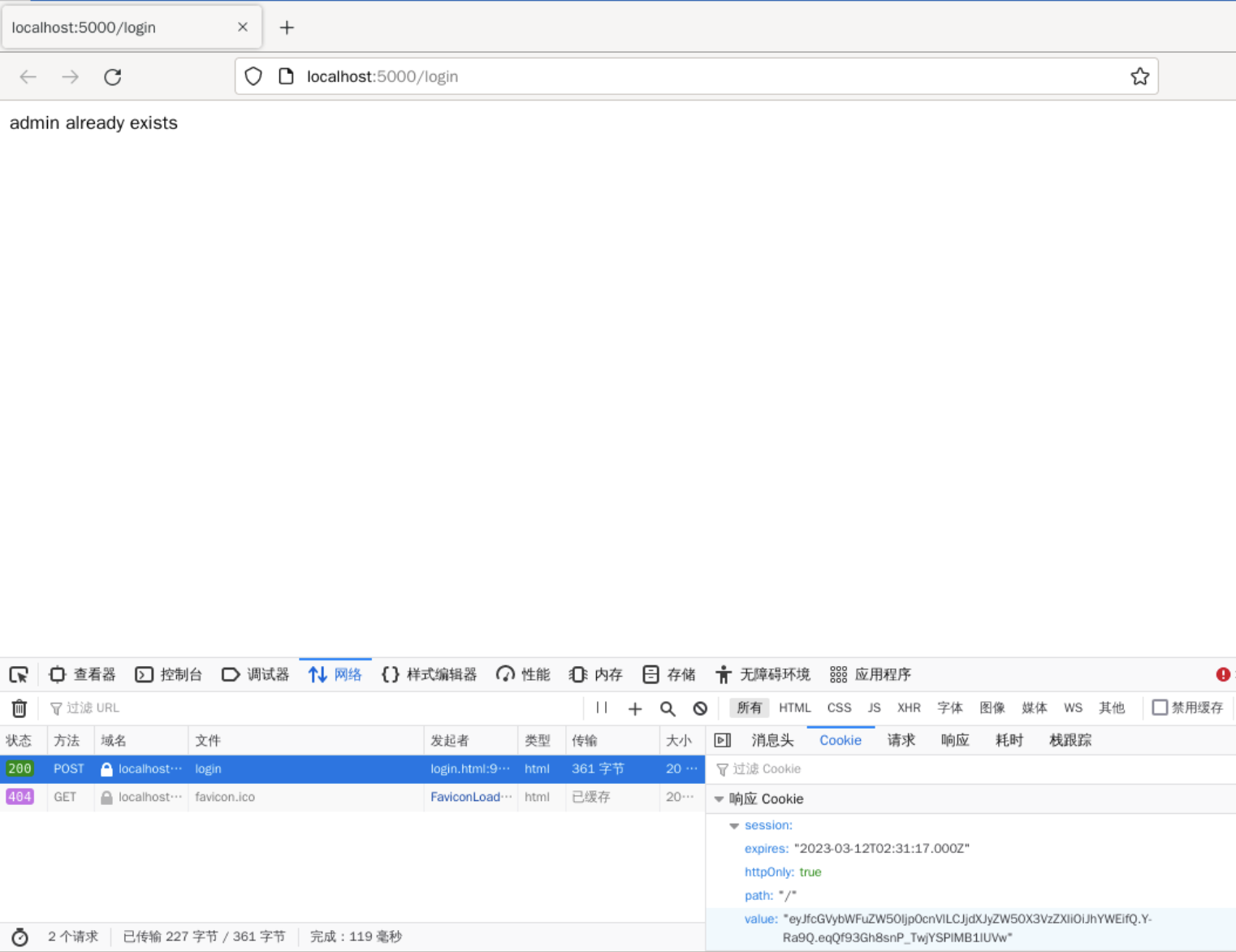The image size is (1236, 952).
Task: Switch to the 性能 performance panel
Action: coord(523,674)
